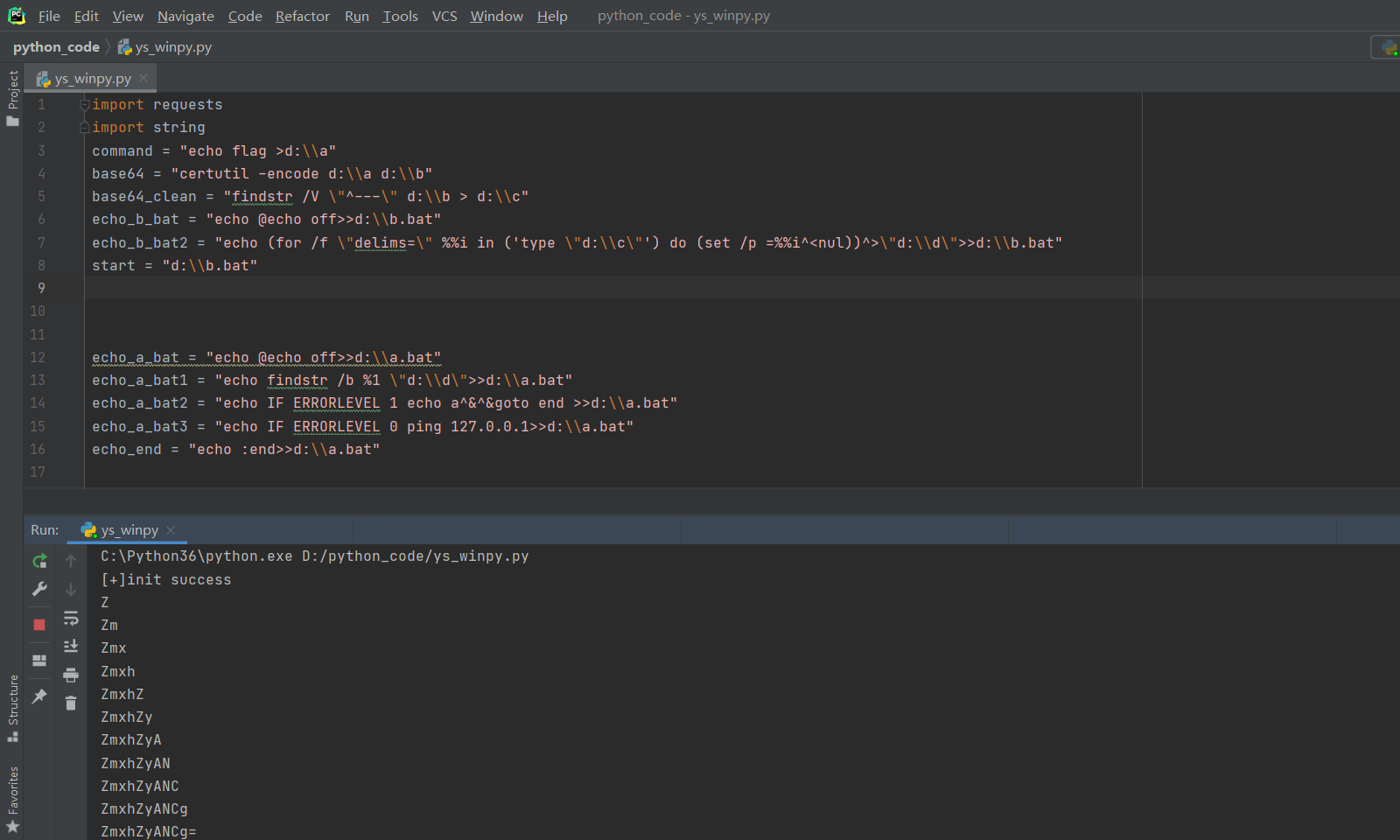The image size is (1400, 840).
Task: Open the Edit menu
Action: point(86,16)
